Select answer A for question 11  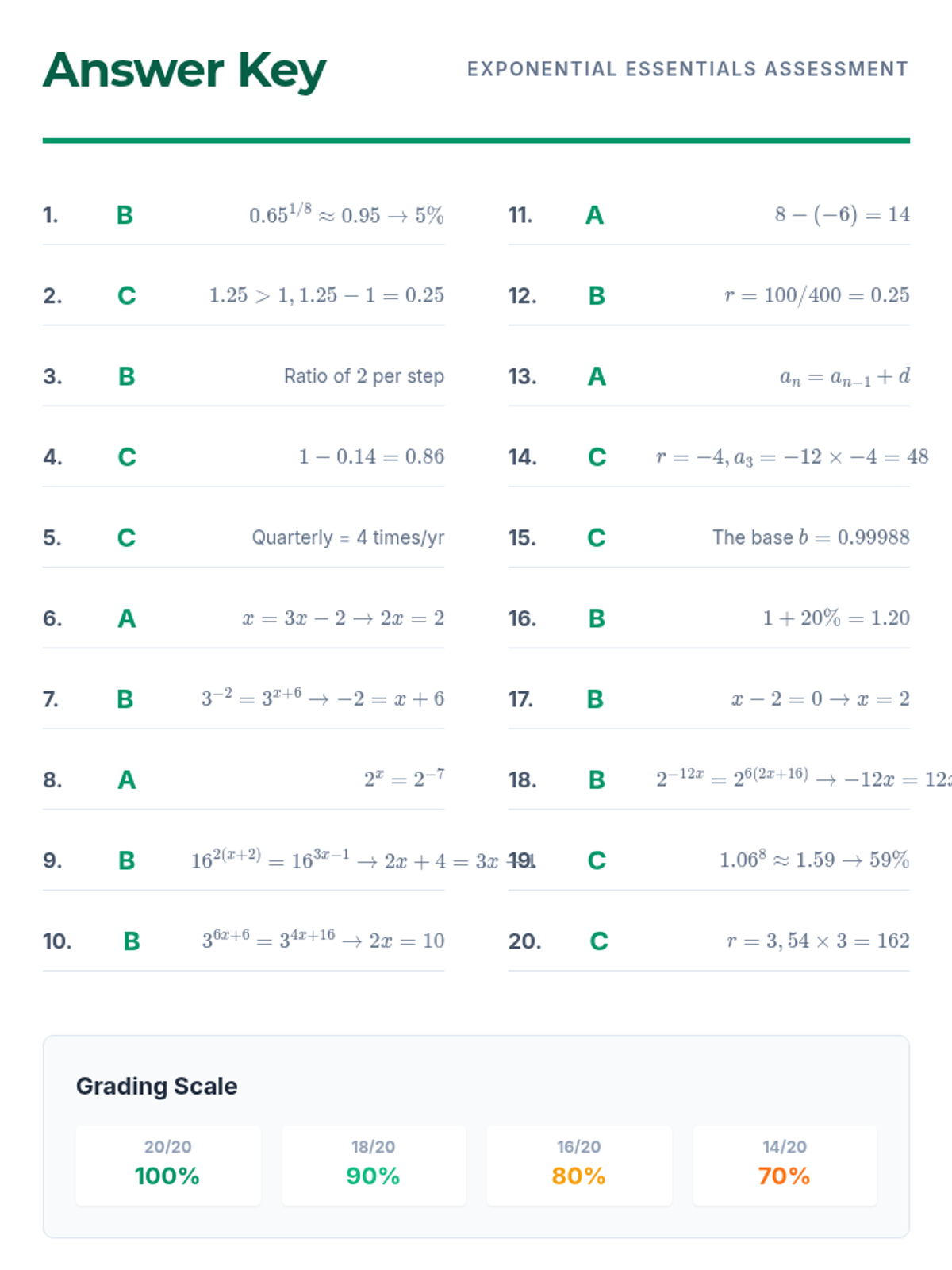594,215
